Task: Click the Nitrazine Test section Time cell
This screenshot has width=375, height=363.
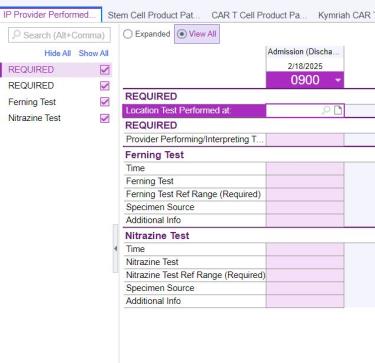Action: tap(305, 249)
